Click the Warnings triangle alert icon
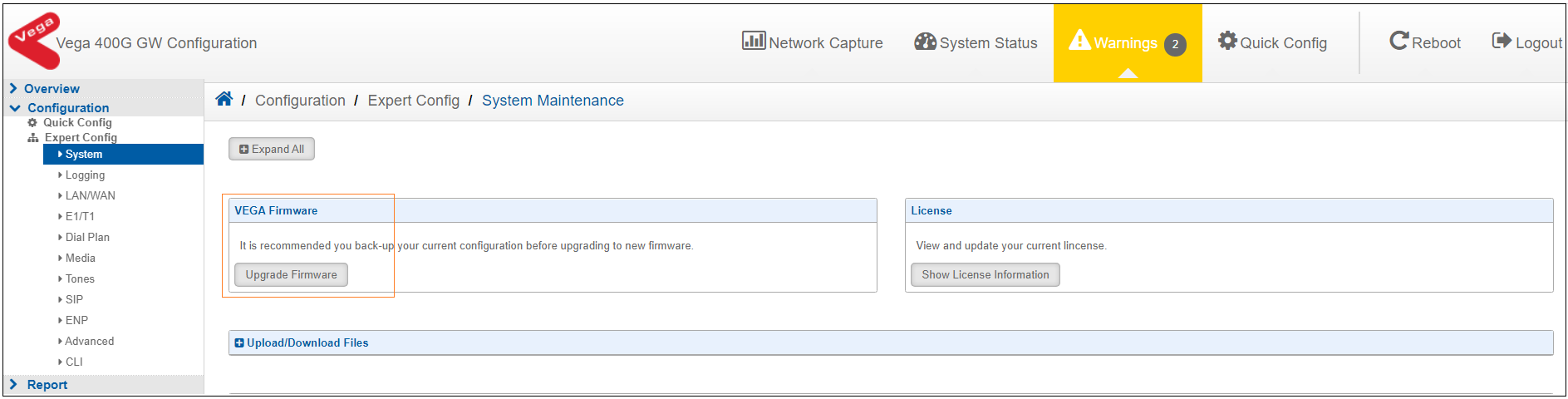Screen dimensions: 1568x399 (1079, 39)
